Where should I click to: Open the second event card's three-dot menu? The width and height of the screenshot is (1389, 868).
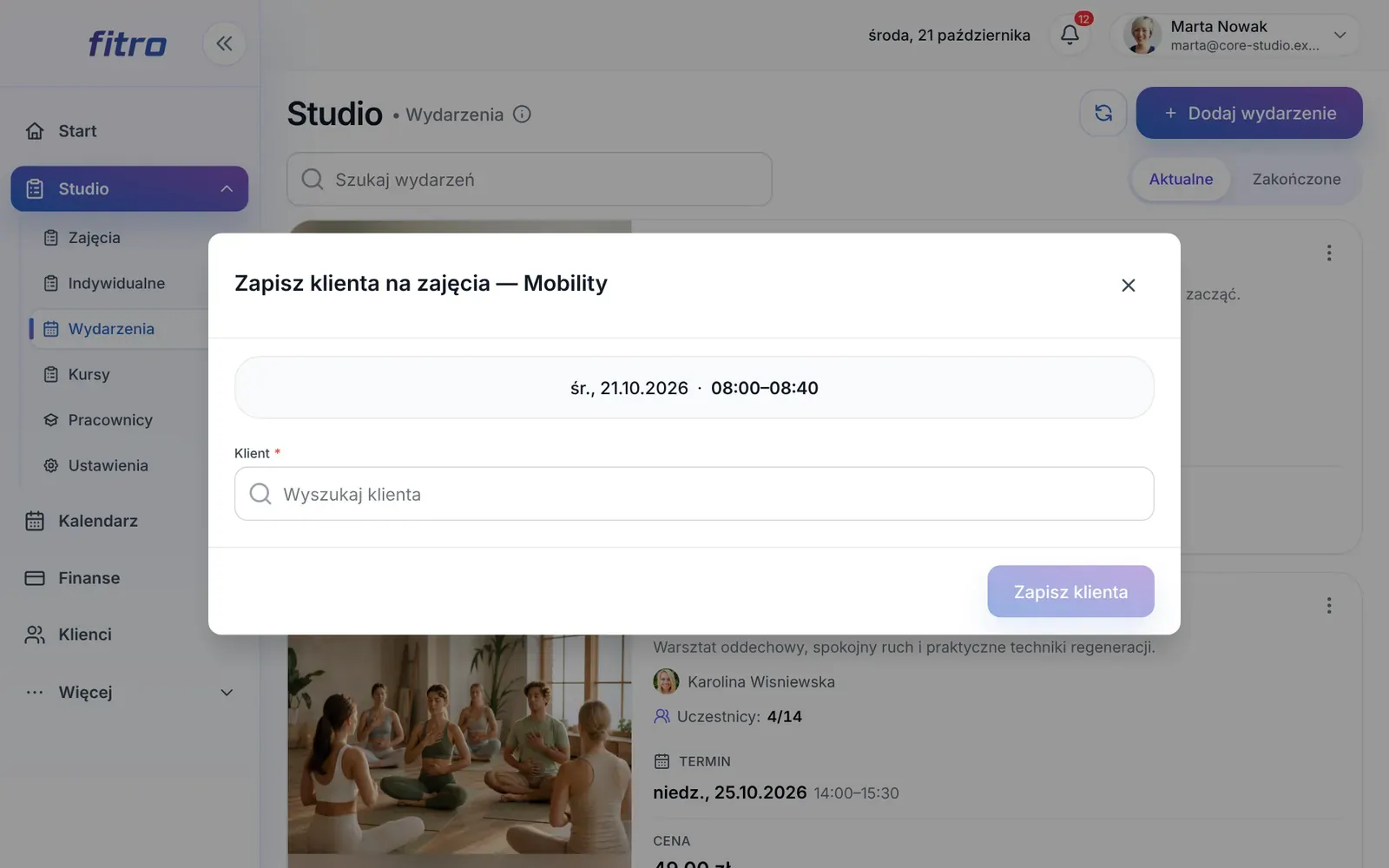[1328, 605]
